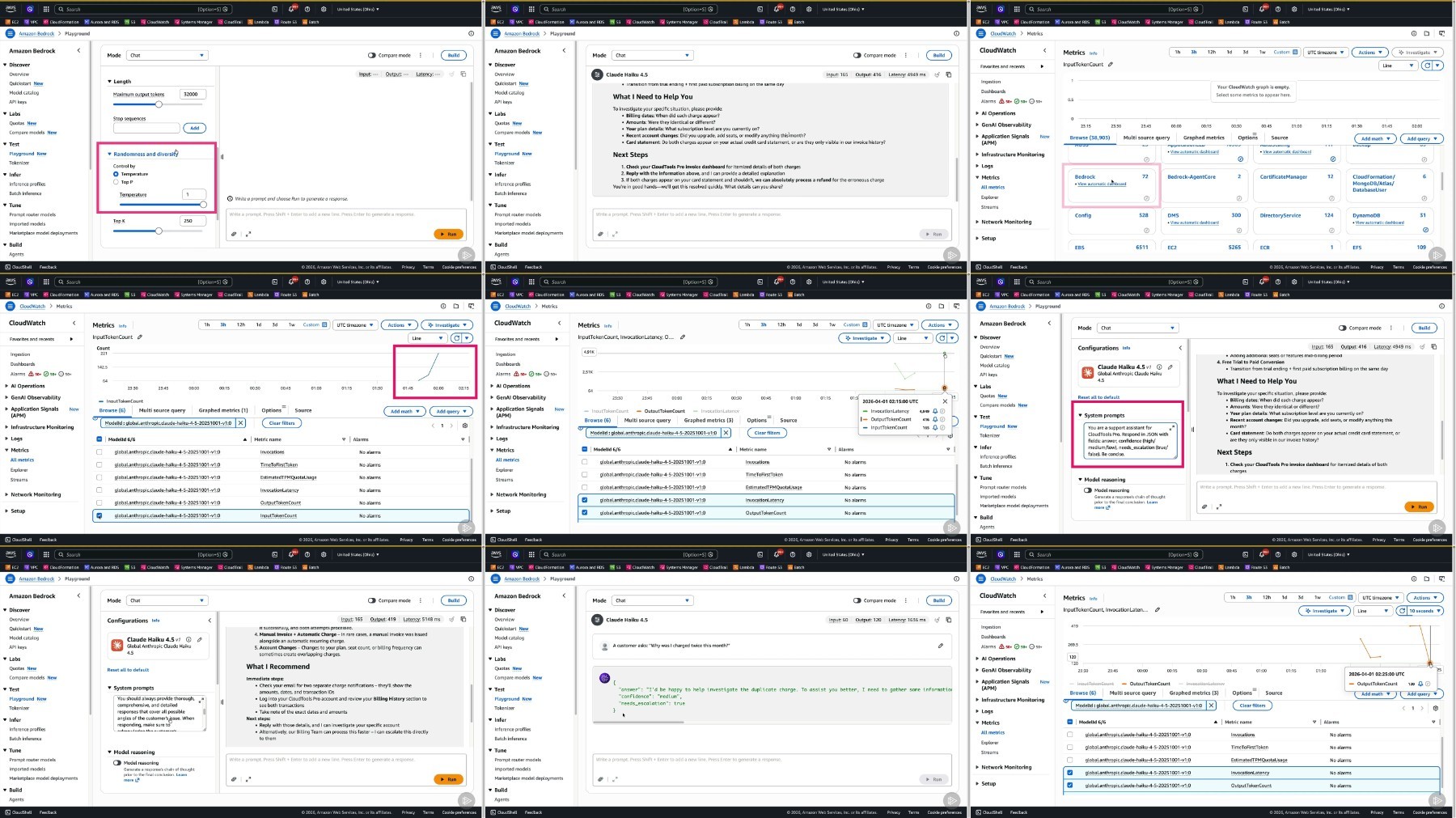1456x818 pixels.
Task: Click info icon on Bedrock card showing 72
Action: click(1146, 198)
